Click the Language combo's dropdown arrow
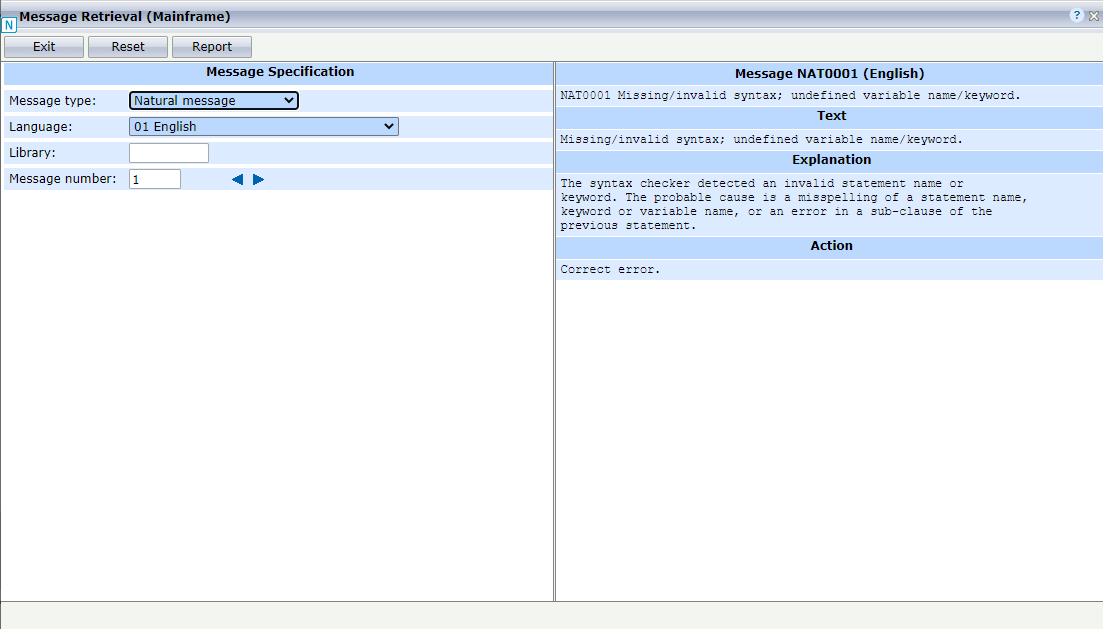The width and height of the screenshot is (1103, 629). click(388, 126)
